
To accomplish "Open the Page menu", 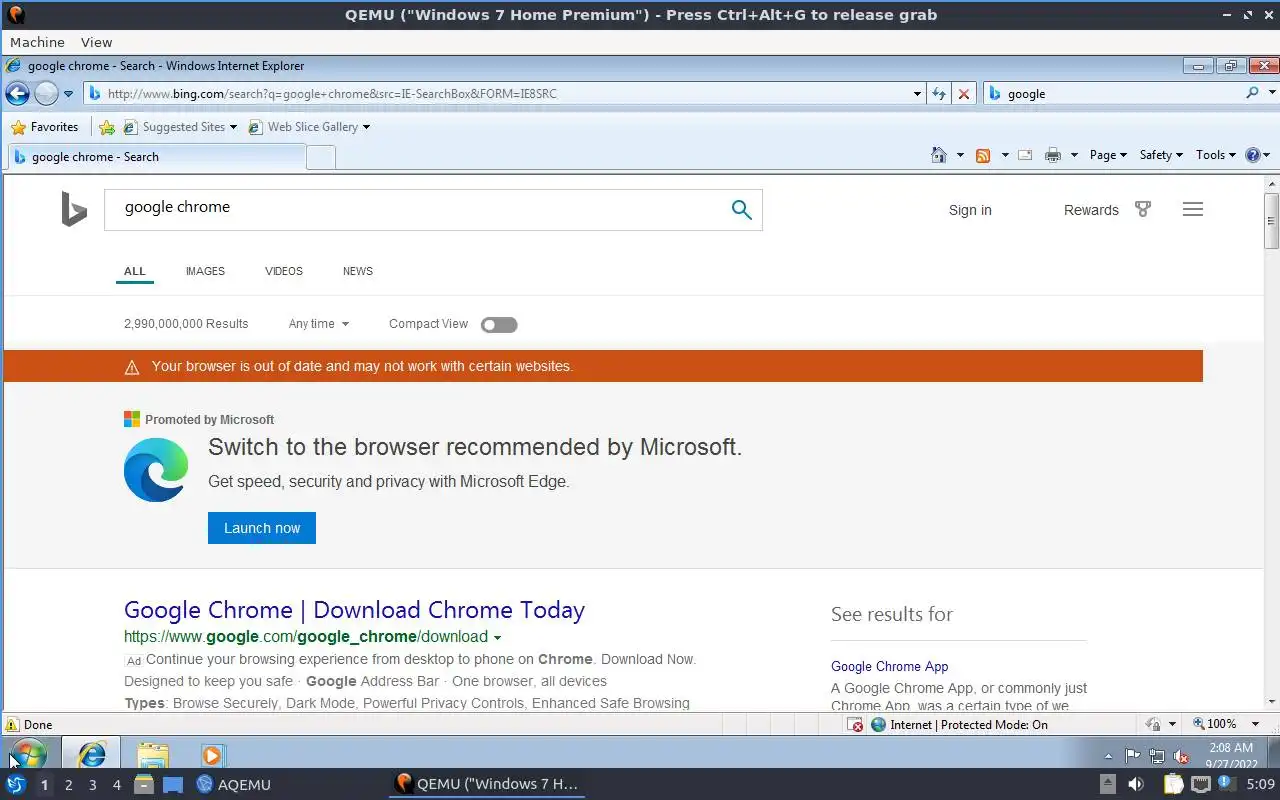I will click(1108, 155).
